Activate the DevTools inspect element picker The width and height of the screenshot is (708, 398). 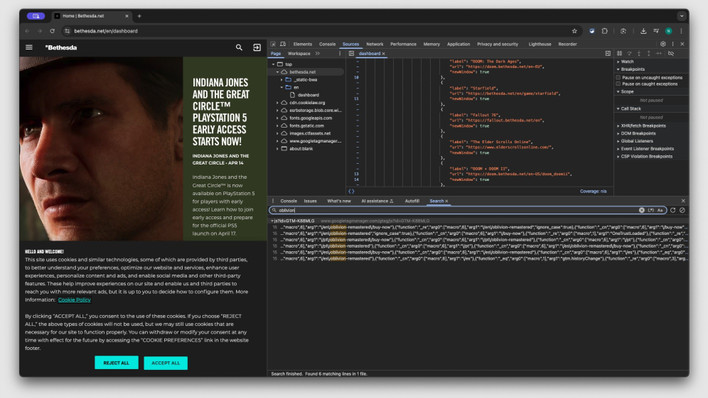pyautogui.click(x=273, y=44)
